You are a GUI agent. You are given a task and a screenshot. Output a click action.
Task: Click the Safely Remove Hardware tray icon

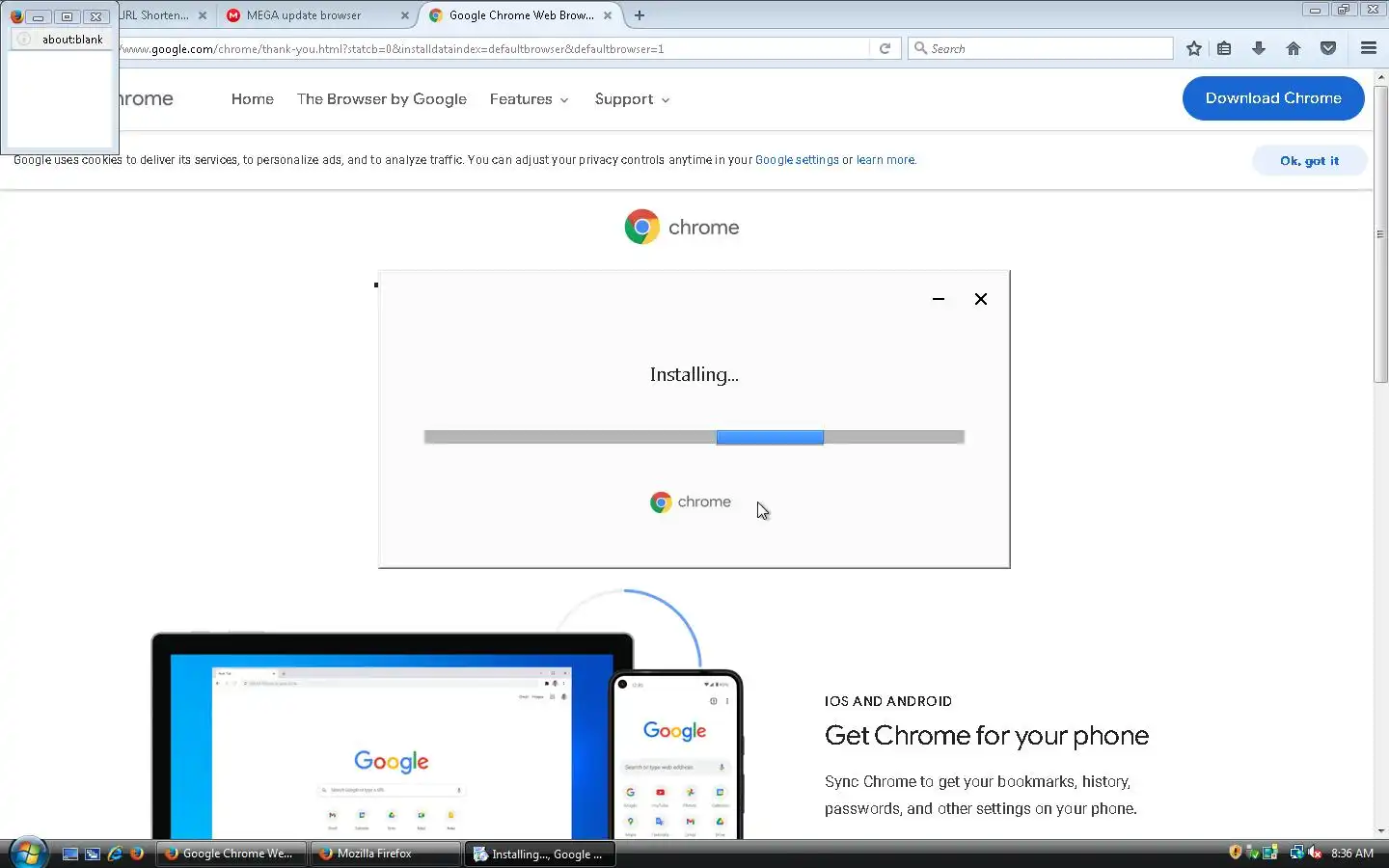(x=1252, y=853)
